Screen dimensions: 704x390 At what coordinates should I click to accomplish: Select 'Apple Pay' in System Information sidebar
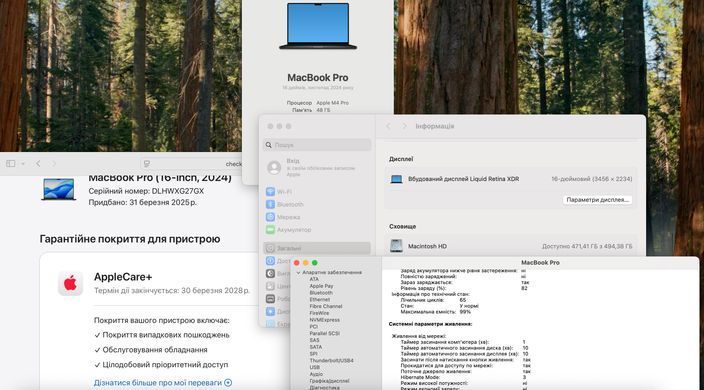321,286
